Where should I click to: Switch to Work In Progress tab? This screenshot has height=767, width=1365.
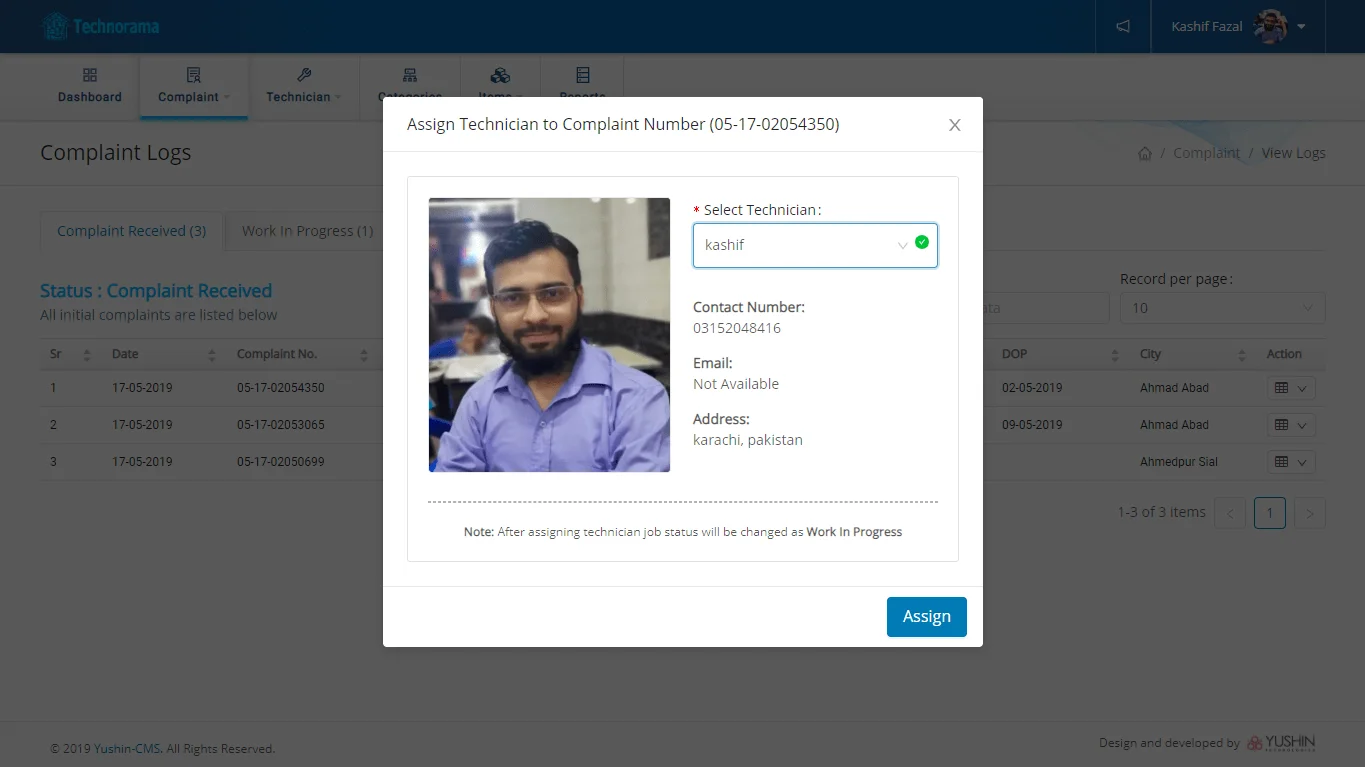(307, 231)
